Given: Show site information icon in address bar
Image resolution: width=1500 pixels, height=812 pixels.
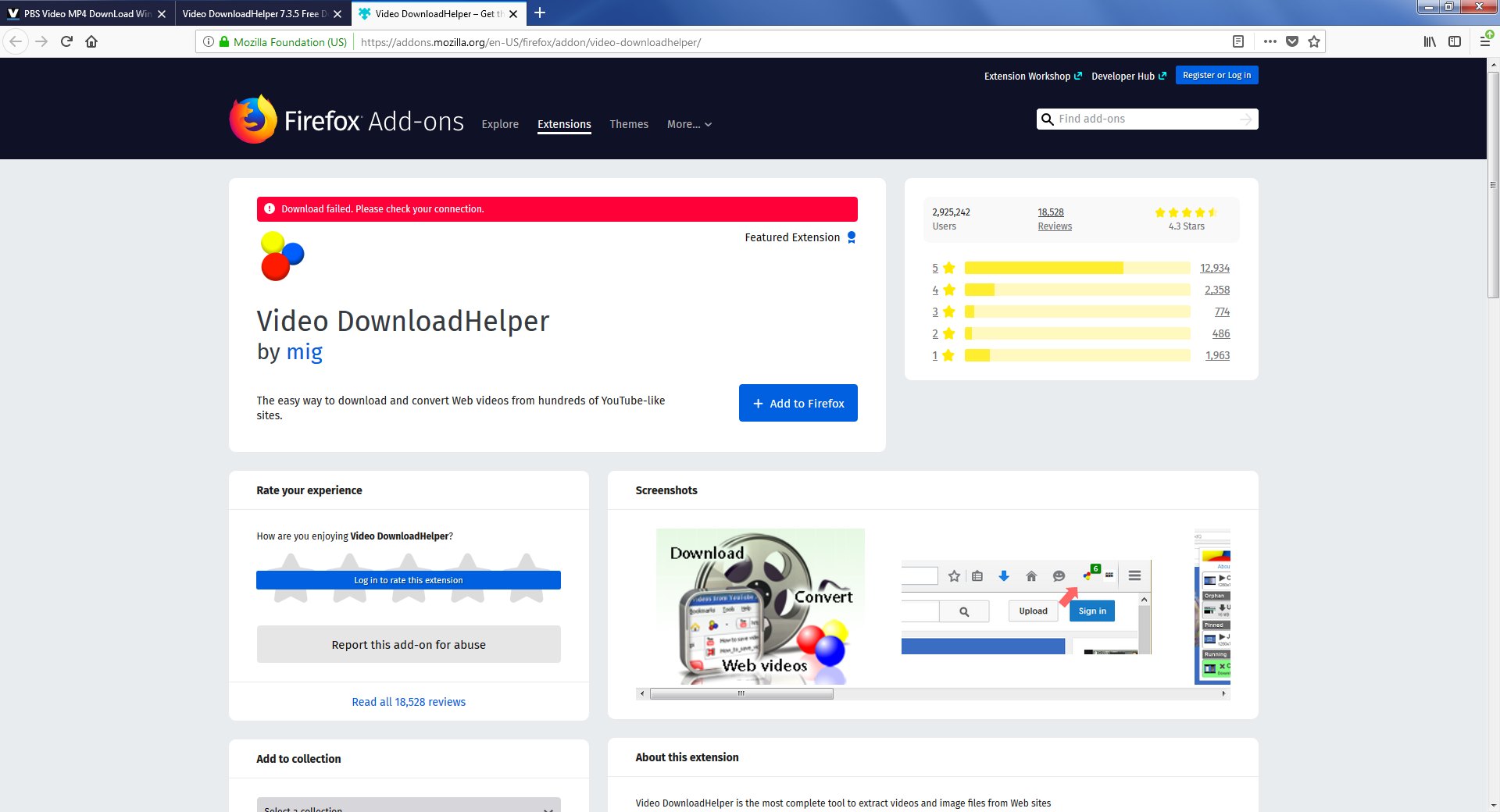Looking at the screenshot, I should pyautogui.click(x=209, y=41).
